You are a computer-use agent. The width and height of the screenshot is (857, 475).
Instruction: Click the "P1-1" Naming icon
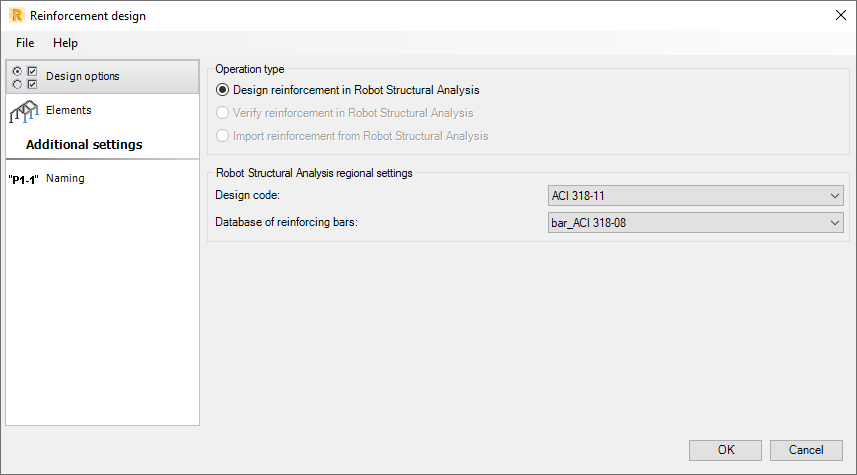(x=23, y=179)
